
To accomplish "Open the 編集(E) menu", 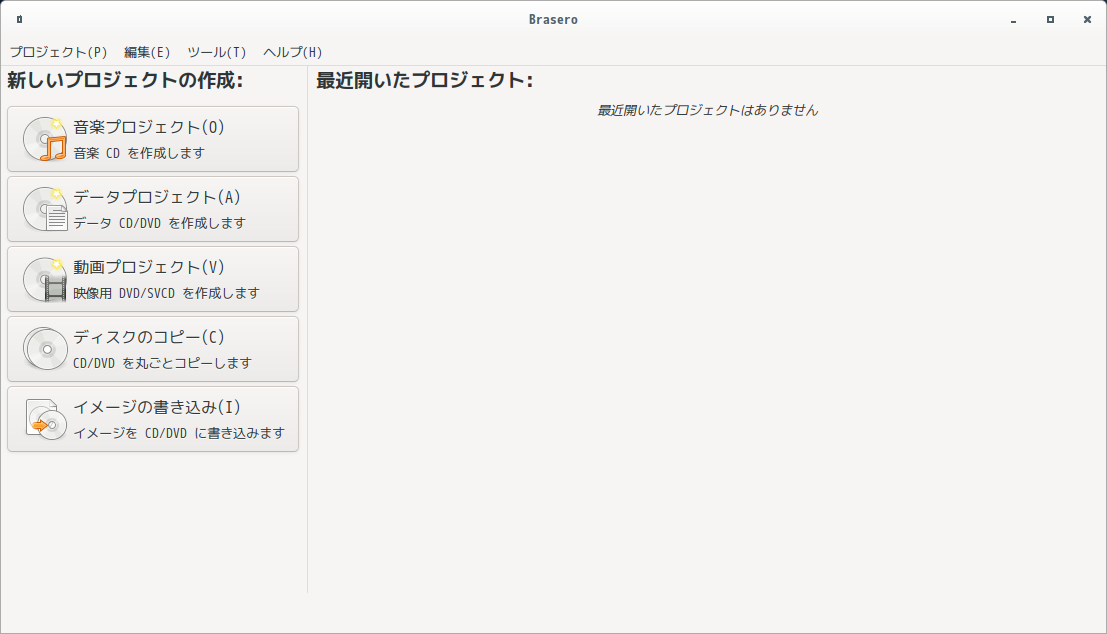I will [x=147, y=52].
